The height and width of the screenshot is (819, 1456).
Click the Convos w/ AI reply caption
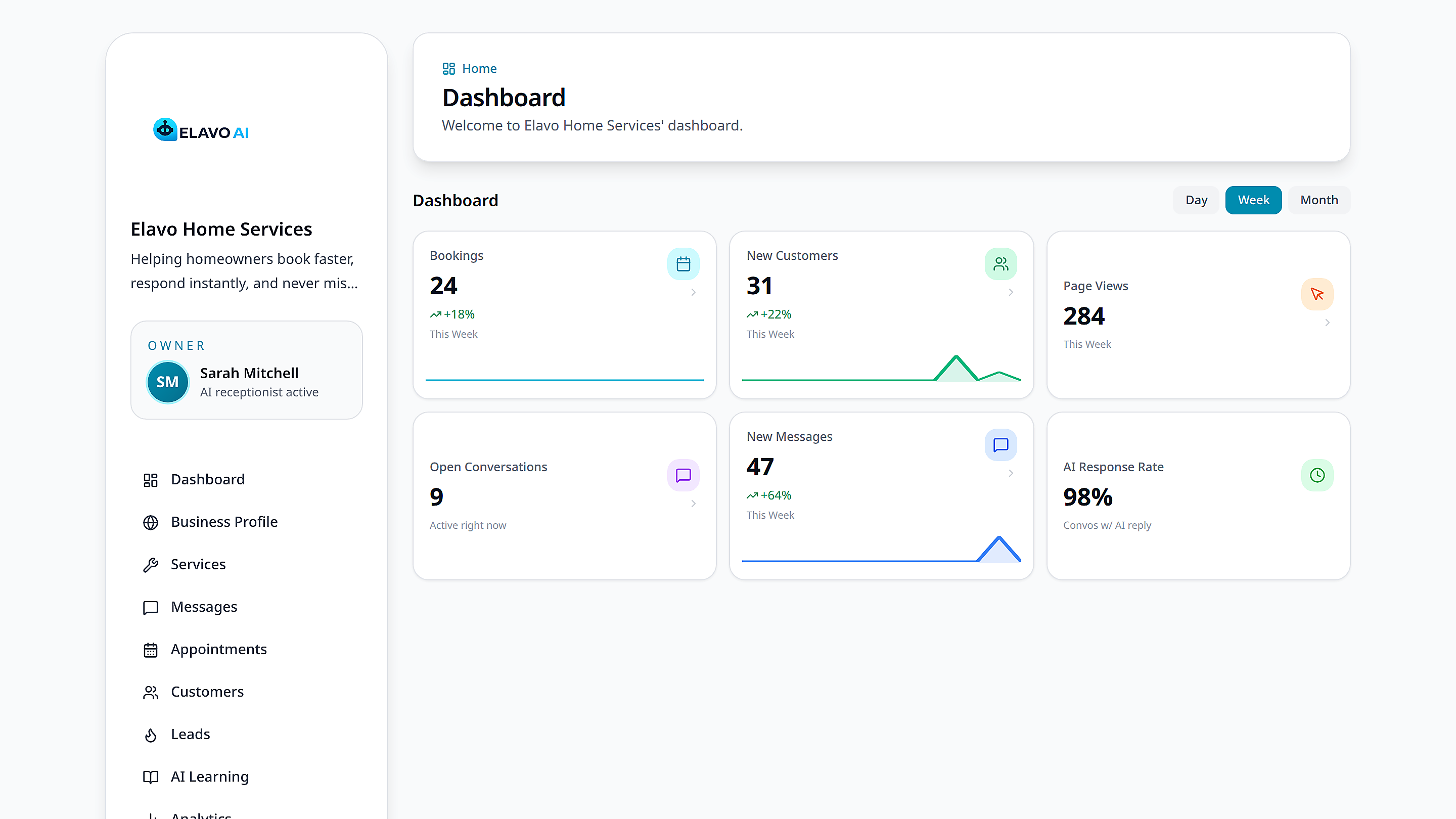click(1107, 526)
